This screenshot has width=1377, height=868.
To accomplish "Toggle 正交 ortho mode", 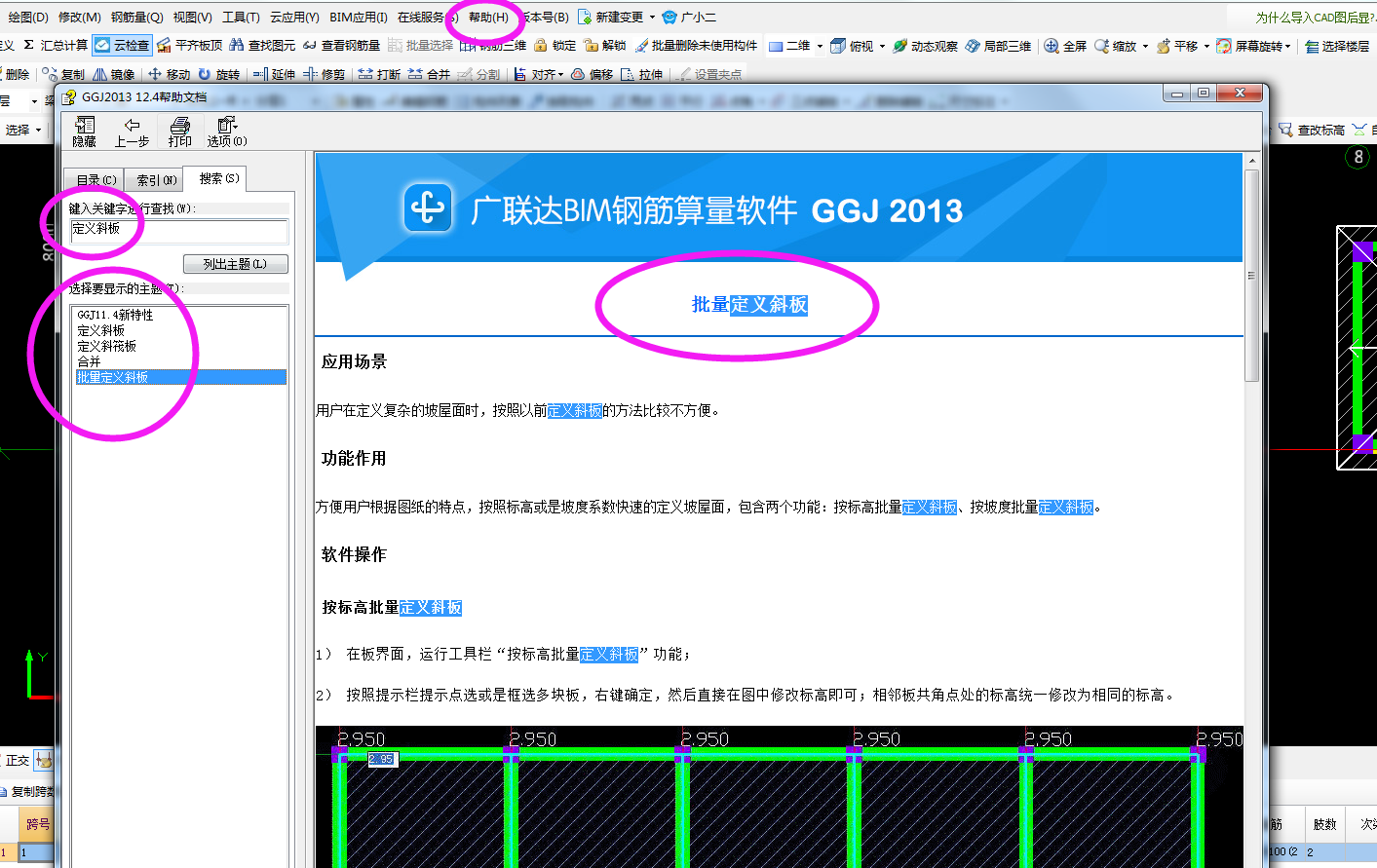I will 18,760.
